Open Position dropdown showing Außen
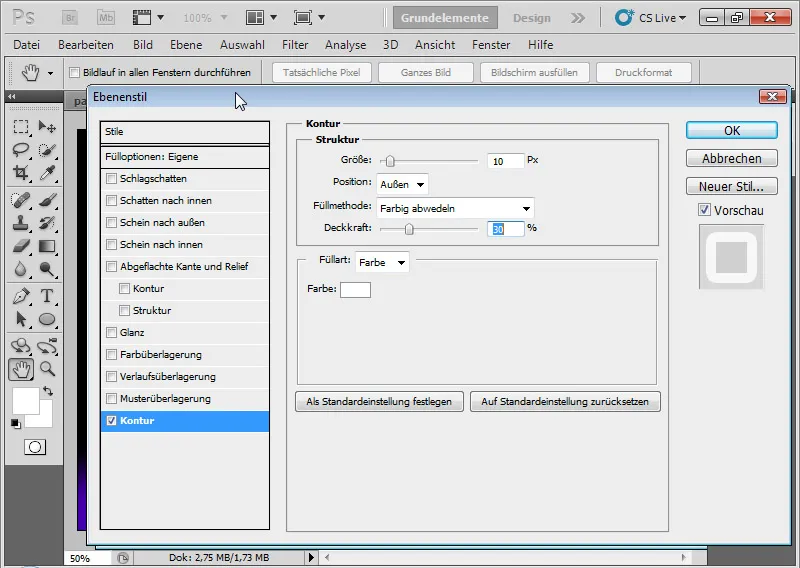This screenshot has width=800, height=568. pos(402,184)
